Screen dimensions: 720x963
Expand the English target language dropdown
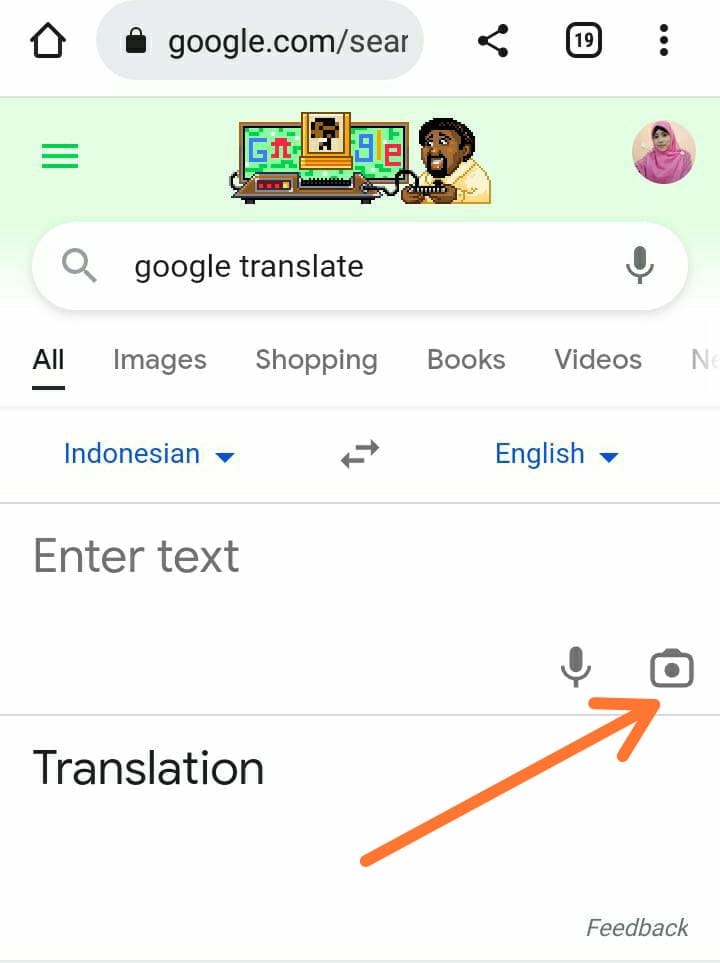pos(557,454)
